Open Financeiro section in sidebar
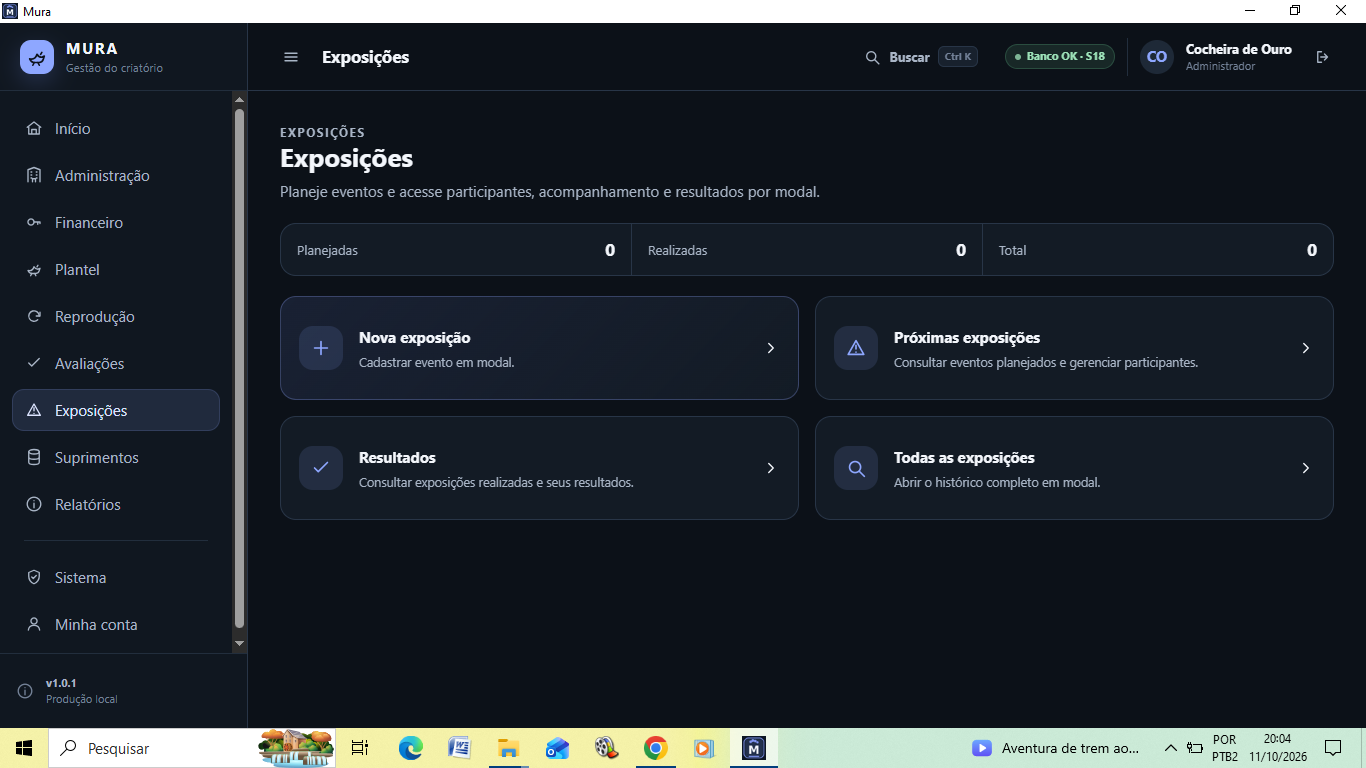 (x=116, y=223)
